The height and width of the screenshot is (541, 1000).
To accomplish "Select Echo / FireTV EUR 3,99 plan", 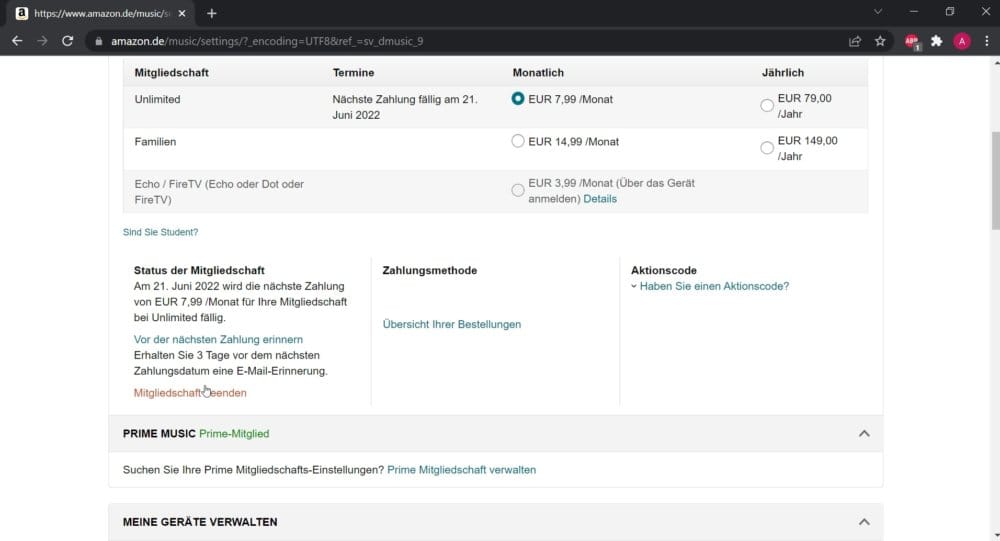I will click(518, 190).
